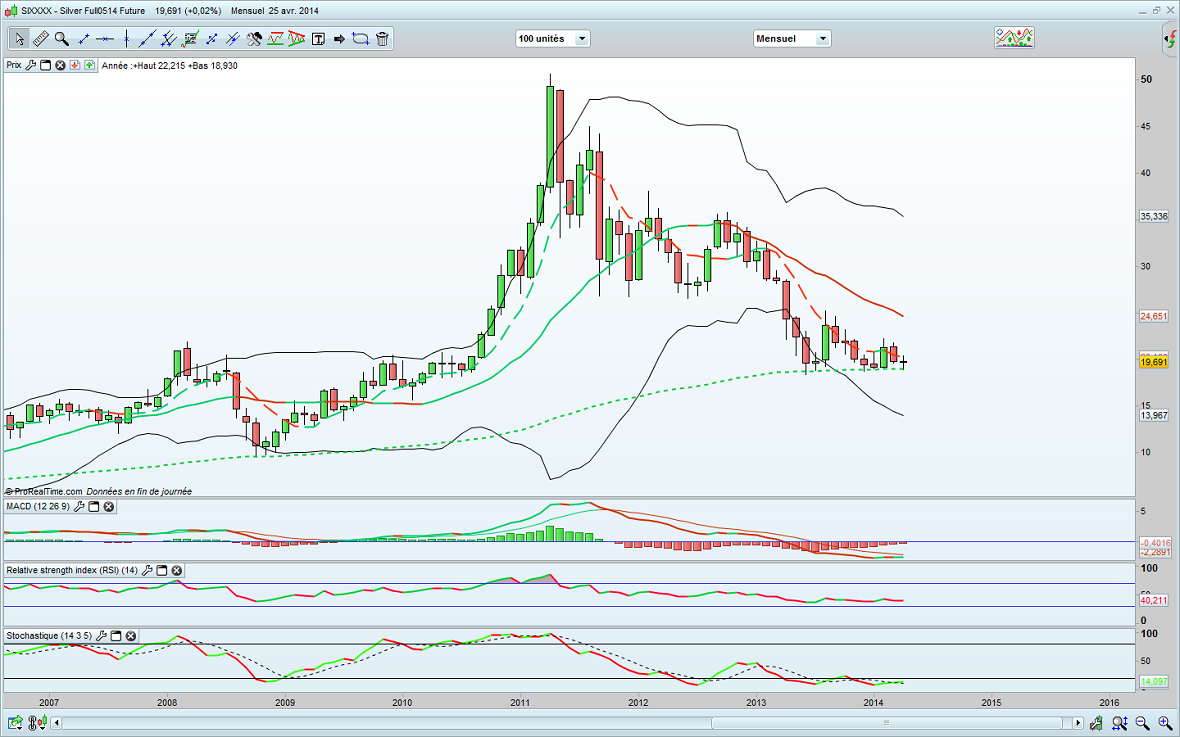The width and height of the screenshot is (1180, 737).
Task: Activate the magnifier zoom tool
Action: point(62,39)
